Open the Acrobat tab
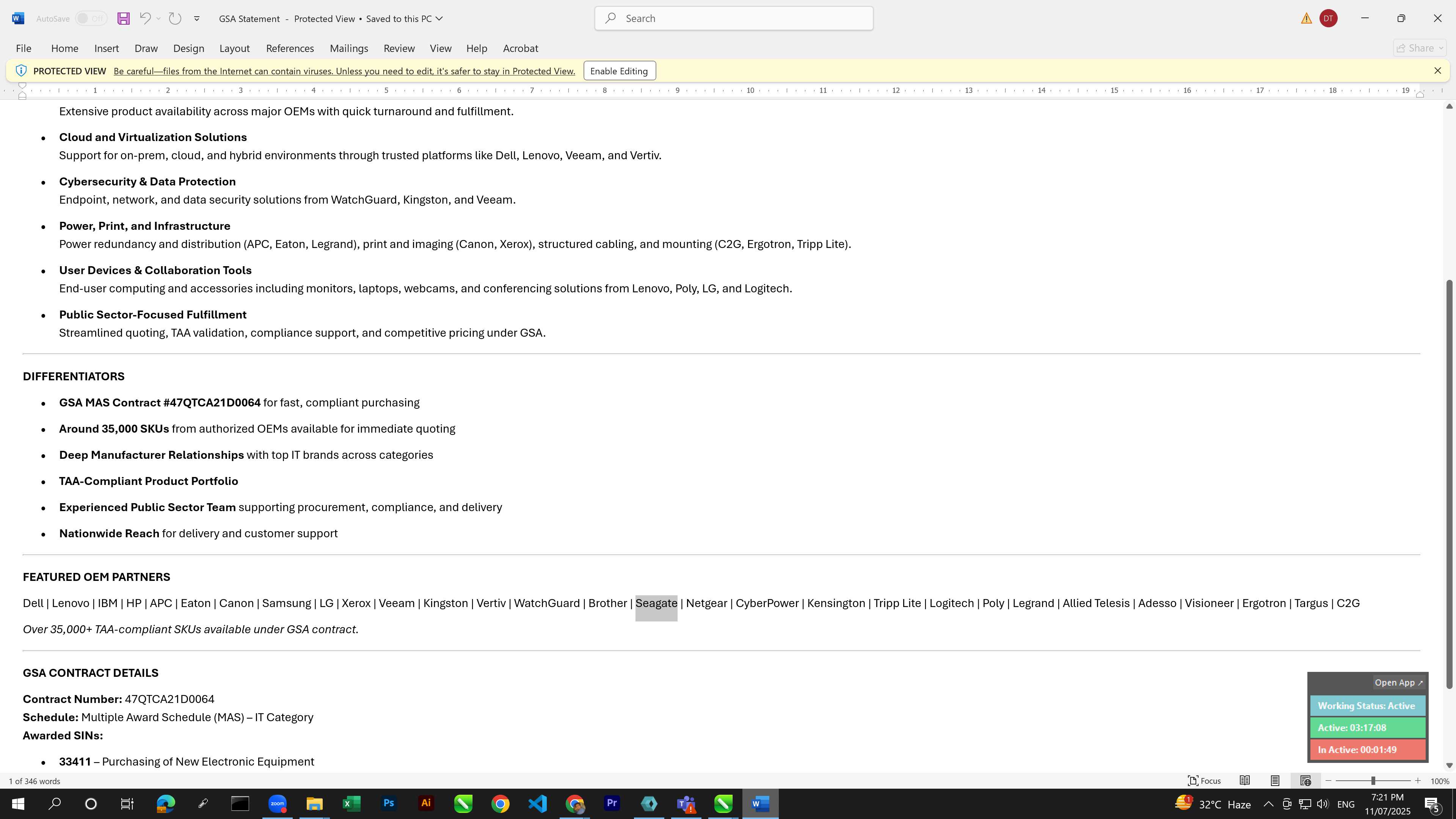This screenshot has width=1456, height=819. pyautogui.click(x=520, y=48)
